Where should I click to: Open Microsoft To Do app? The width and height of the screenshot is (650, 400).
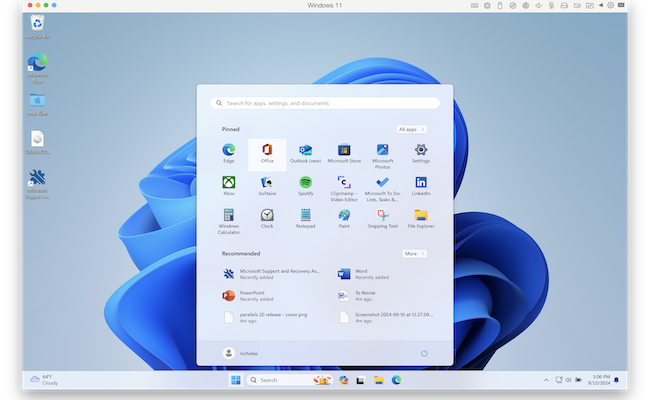pos(382,189)
